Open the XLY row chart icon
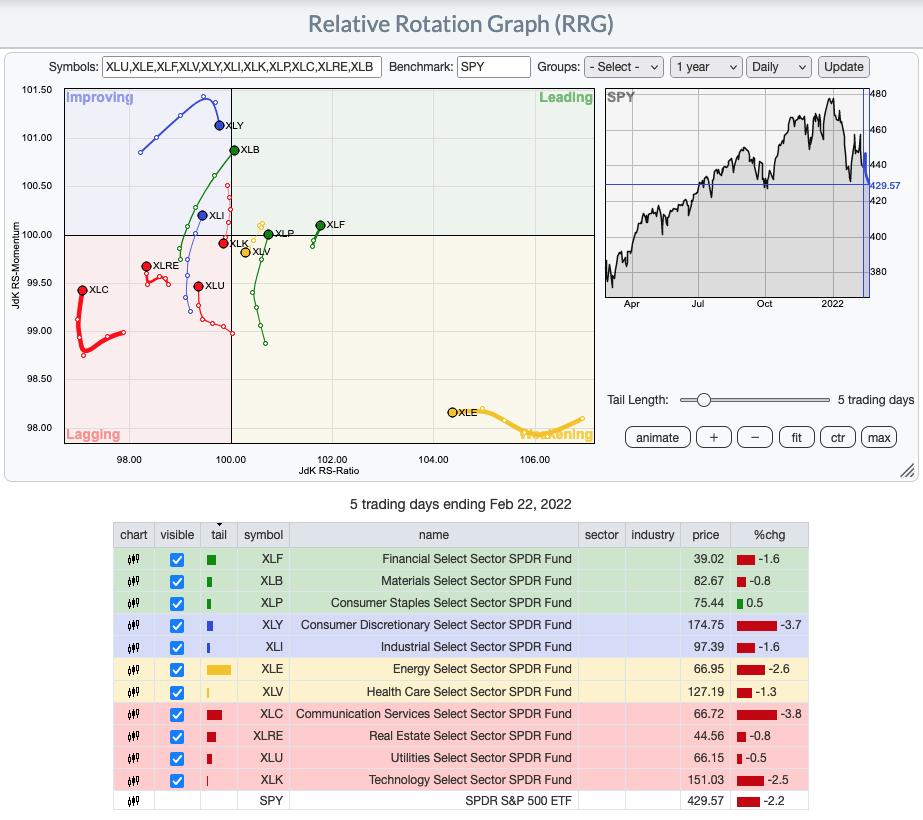Viewport: 923px width, 820px height. click(134, 625)
